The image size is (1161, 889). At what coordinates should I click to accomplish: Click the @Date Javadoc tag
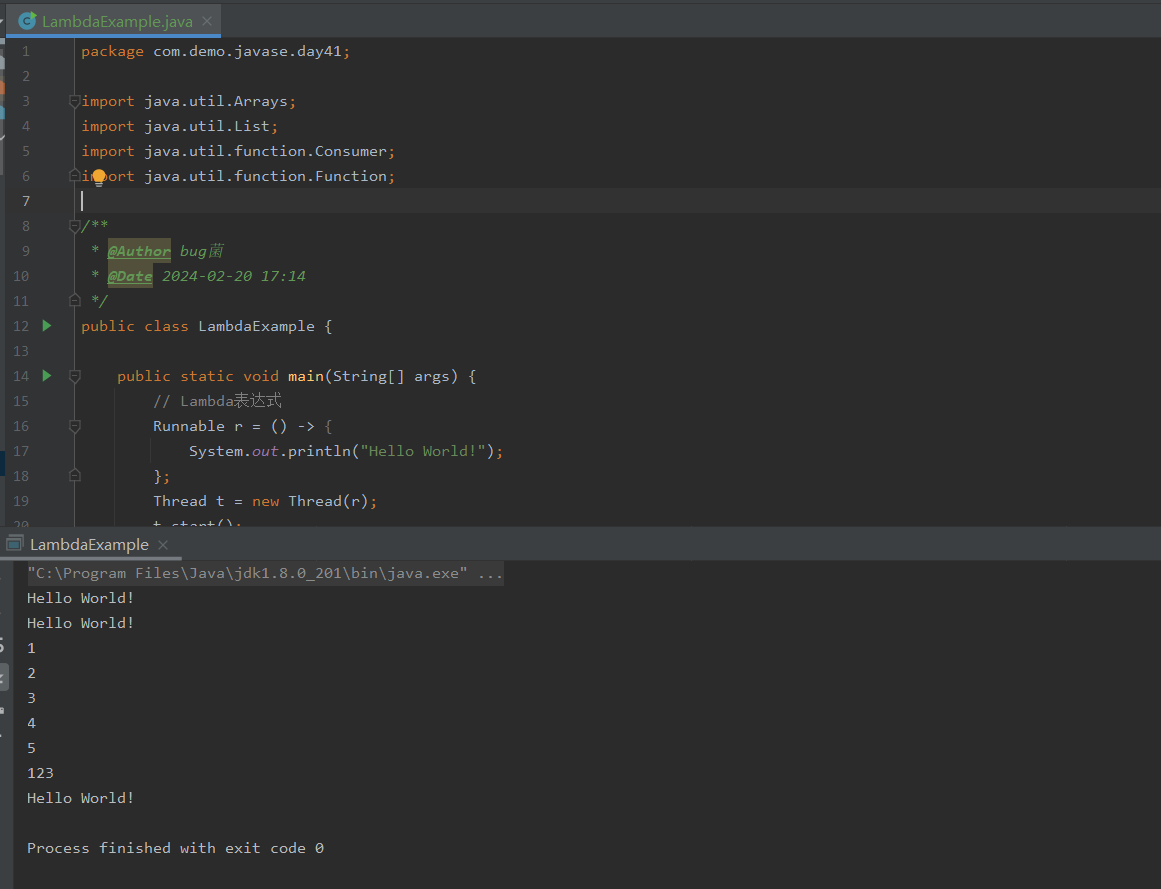coord(130,276)
